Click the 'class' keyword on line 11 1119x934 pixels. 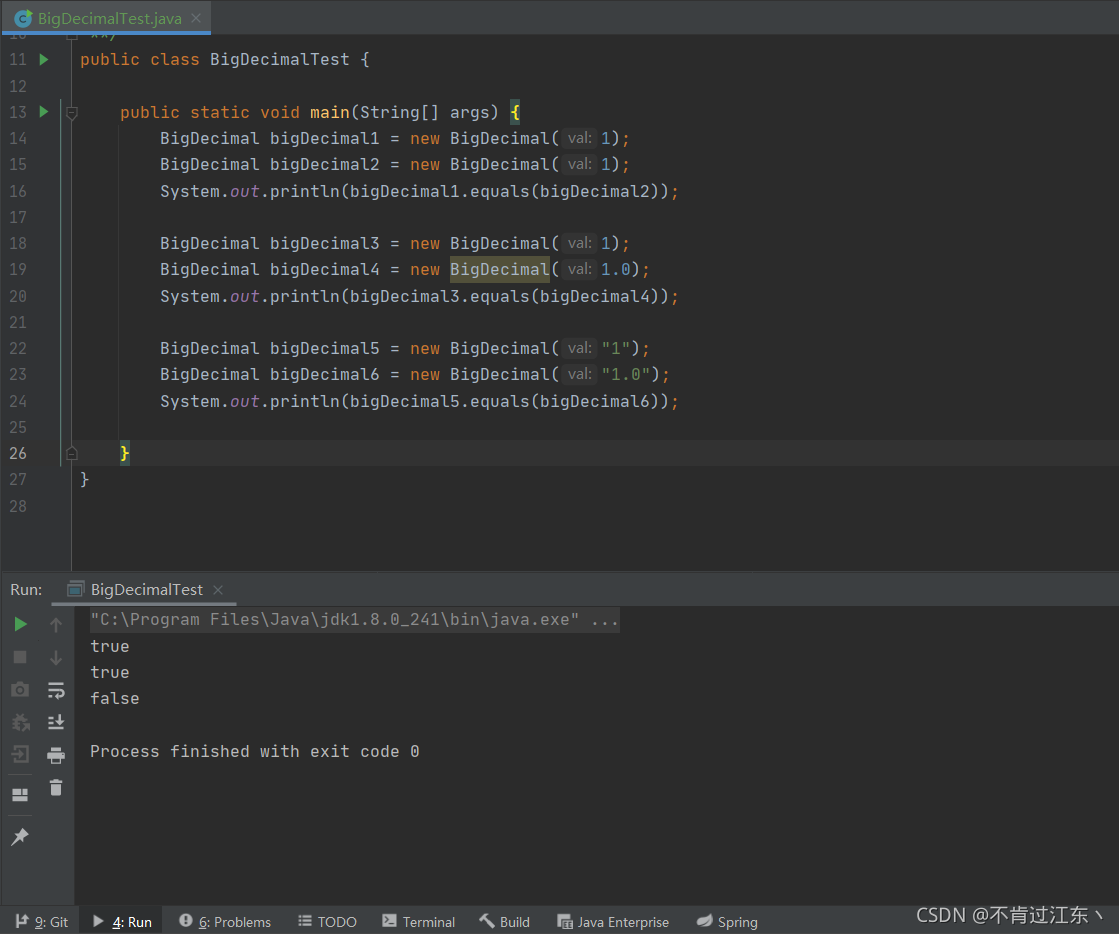[x=175, y=59]
